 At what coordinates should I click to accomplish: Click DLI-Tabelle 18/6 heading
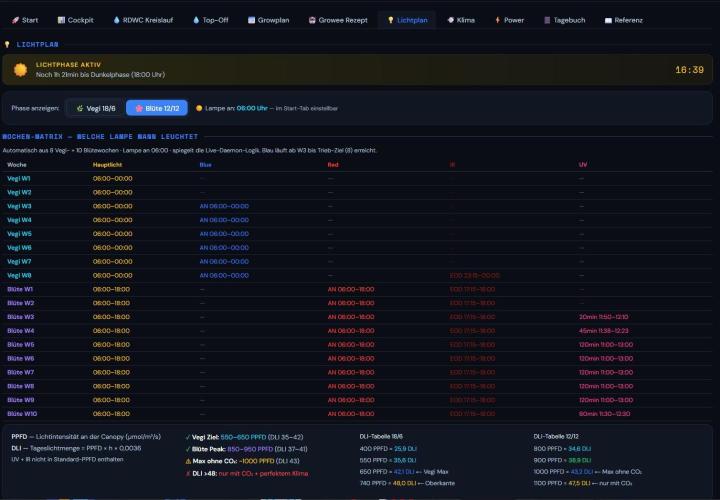coord(381,437)
